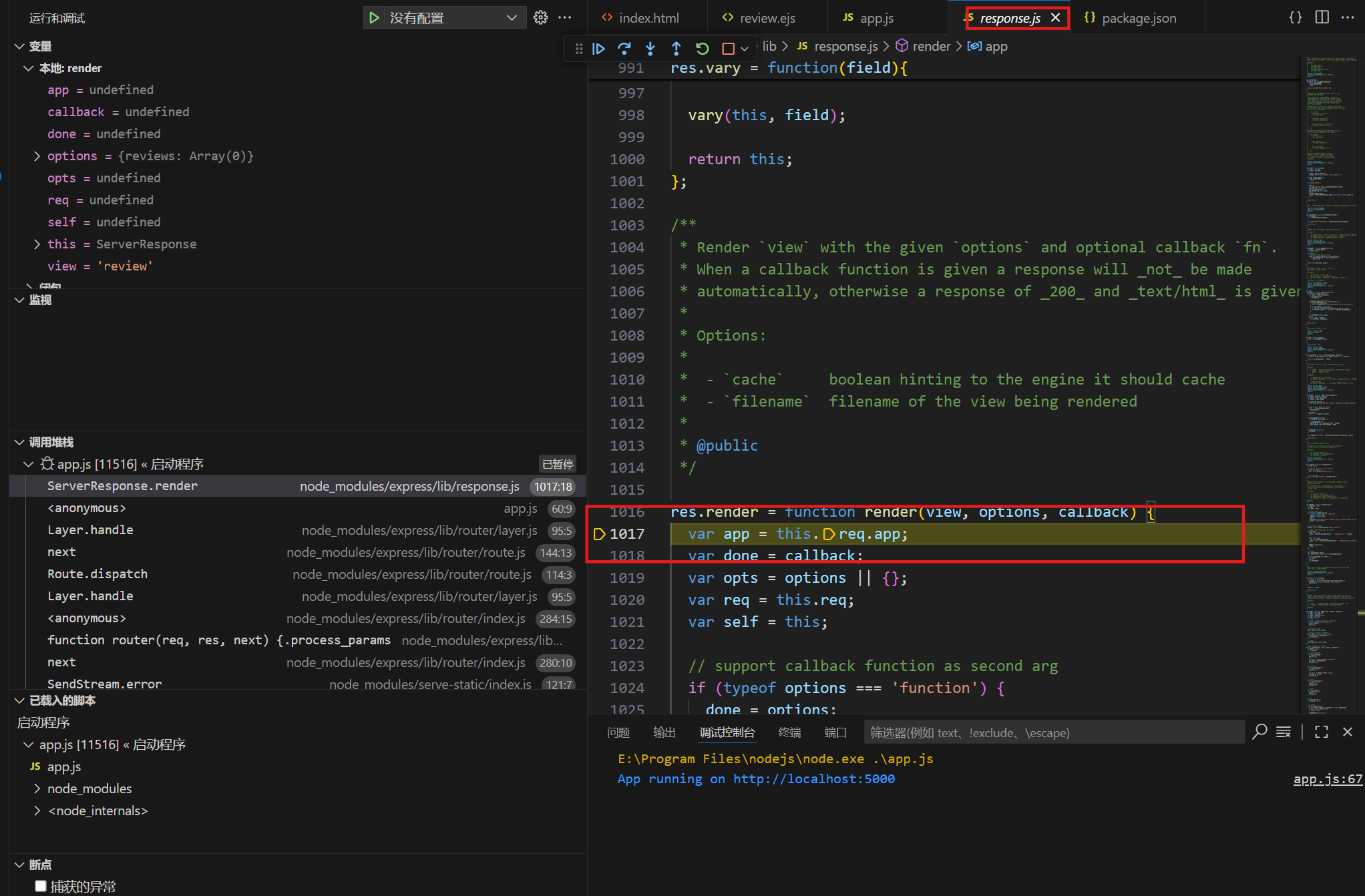The image size is (1365, 896).
Task: Select the Route.dispatch stack frame
Action: coord(97,574)
